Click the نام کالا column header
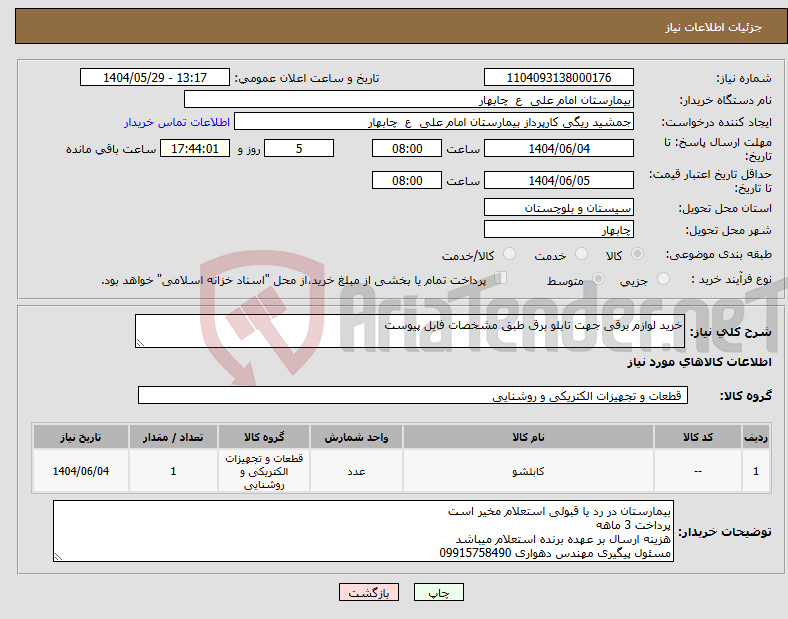This screenshot has width=788, height=619. (528, 437)
